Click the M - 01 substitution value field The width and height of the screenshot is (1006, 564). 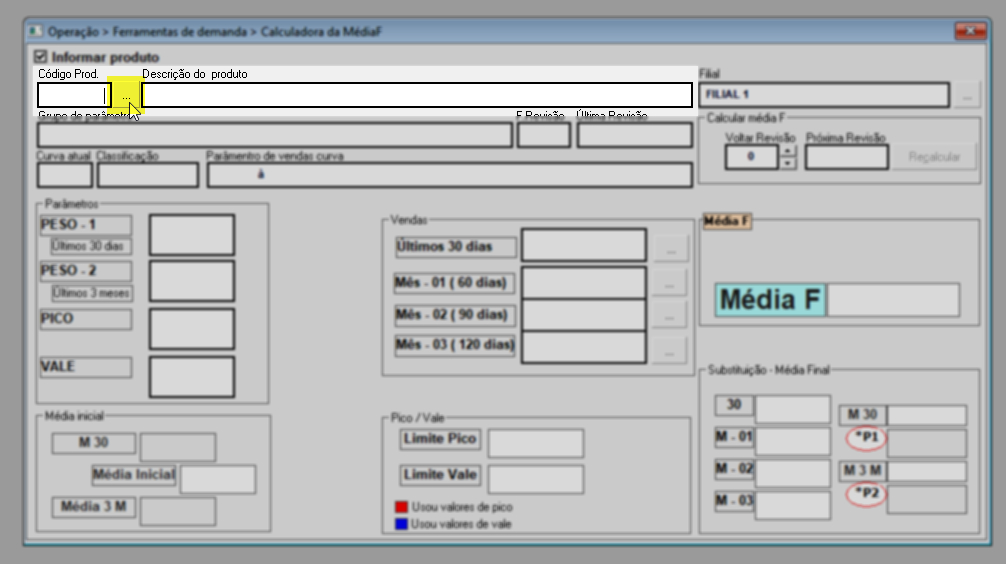pyautogui.click(x=793, y=441)
